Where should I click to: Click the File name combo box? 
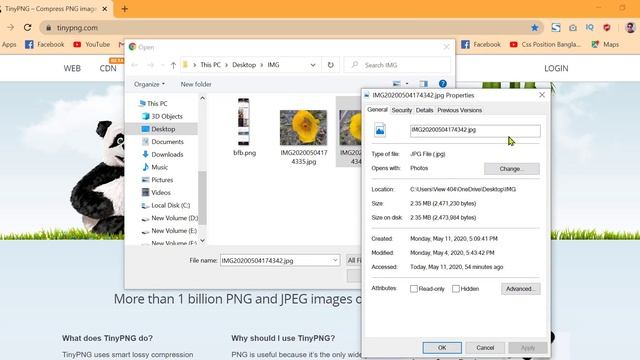[x=280, y=260]
